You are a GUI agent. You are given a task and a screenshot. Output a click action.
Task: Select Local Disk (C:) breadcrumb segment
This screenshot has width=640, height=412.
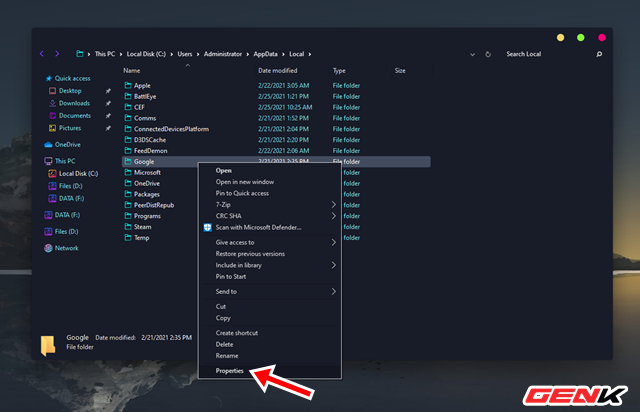146,54
